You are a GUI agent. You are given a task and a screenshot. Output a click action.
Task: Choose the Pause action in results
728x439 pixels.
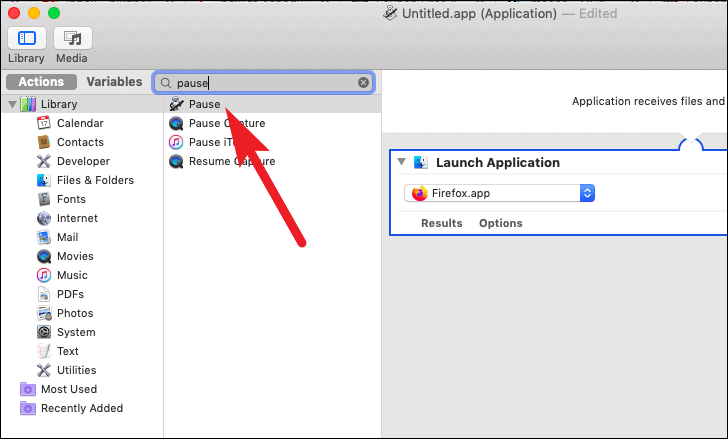[273, 104]
